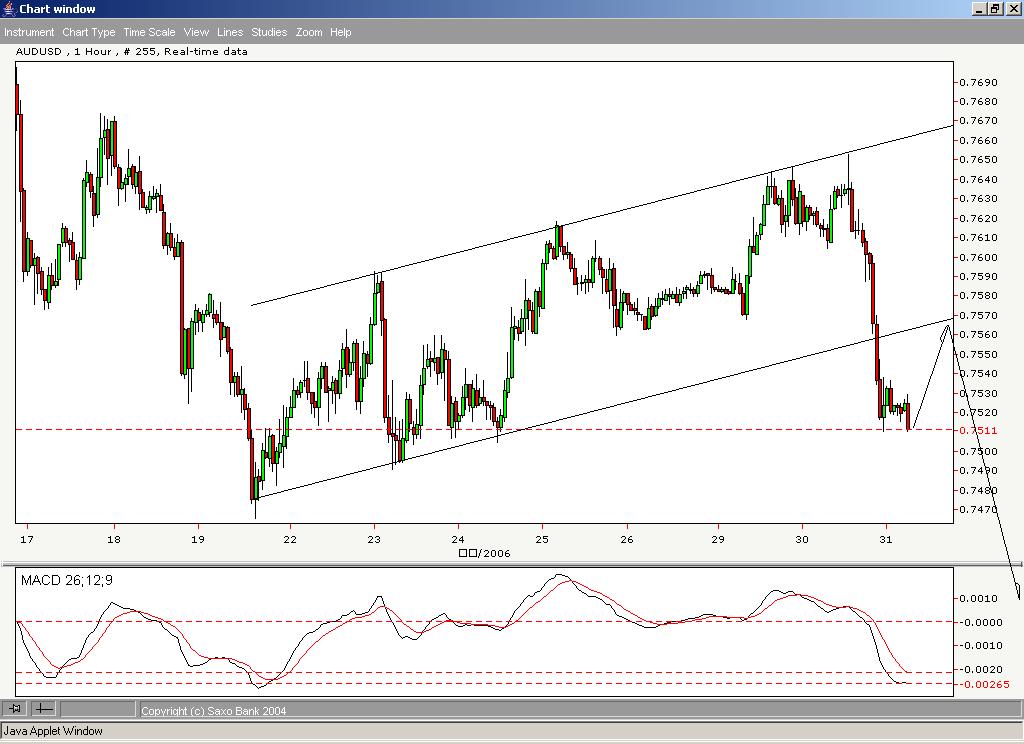Click the Copyright Saxo Bank 2004 text
The width and height of the screenshot is (1024, 744).
click(x=213, y=710)
